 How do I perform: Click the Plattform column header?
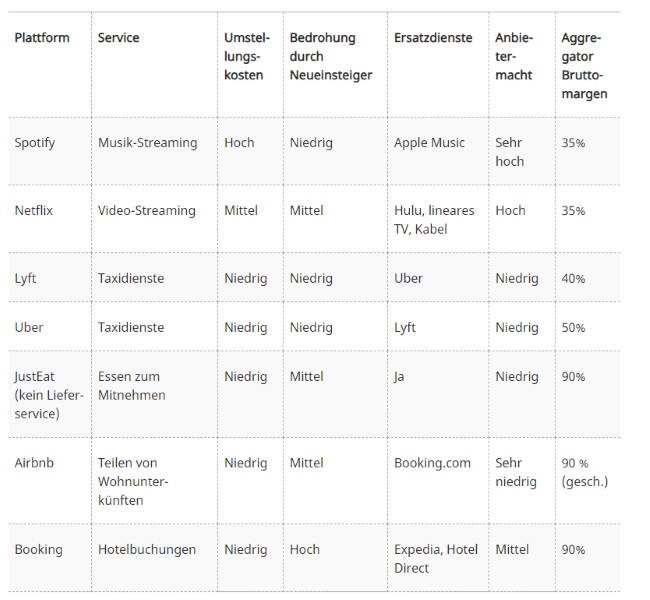tap(42, 38)
